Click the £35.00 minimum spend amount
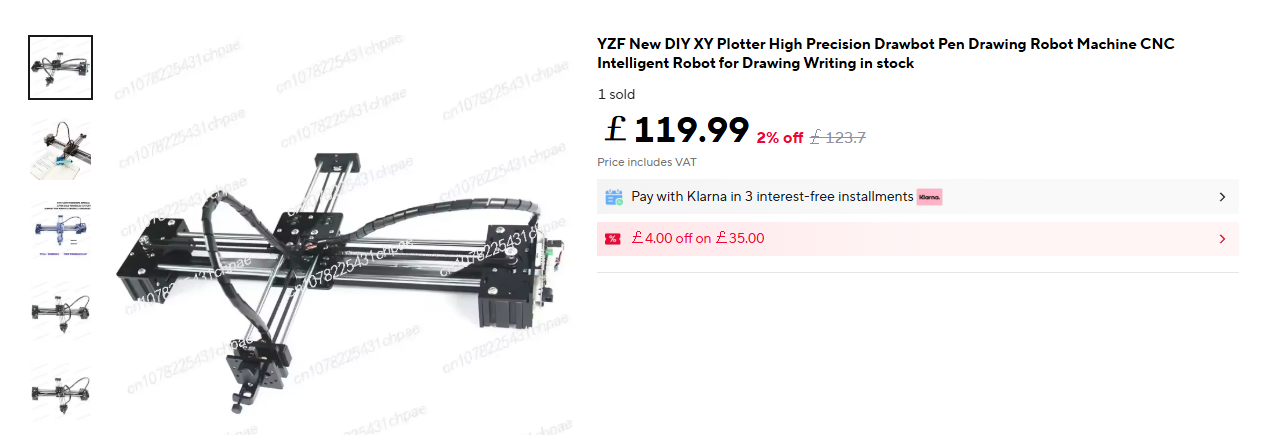Screen dimensions: 1264x435 pyautogui.click(x=740, y=239)
